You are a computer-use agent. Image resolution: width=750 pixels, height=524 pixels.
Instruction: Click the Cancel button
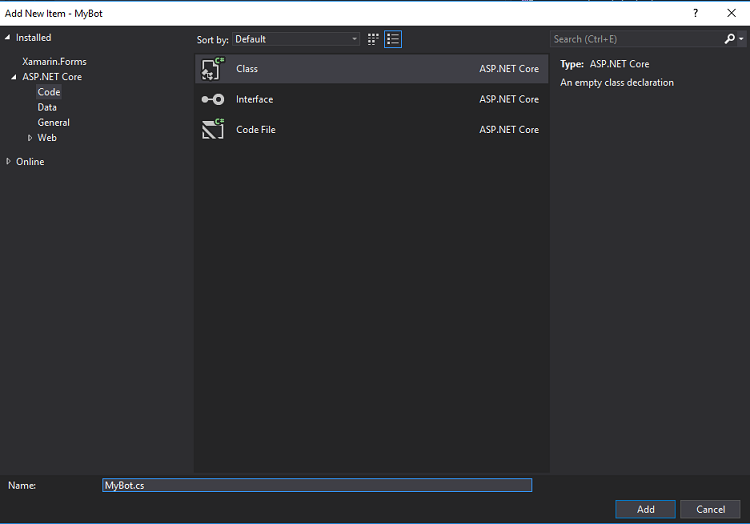point(710,509)
